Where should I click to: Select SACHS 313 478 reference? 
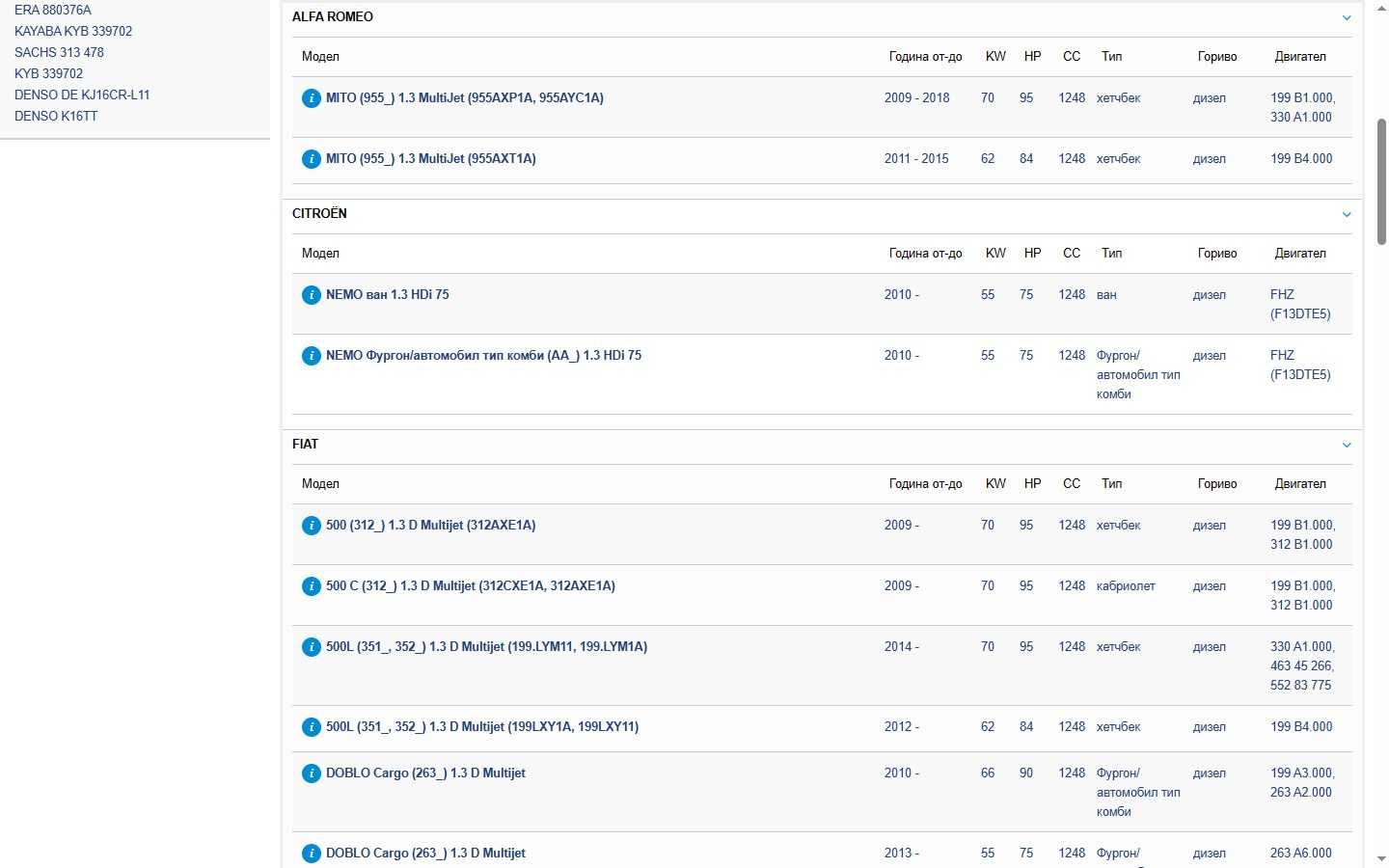point(59,52)
